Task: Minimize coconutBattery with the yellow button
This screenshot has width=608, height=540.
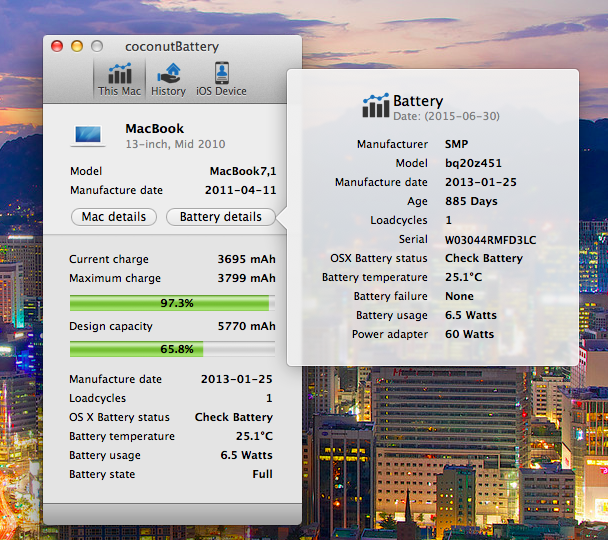Action: coord(77,47)
